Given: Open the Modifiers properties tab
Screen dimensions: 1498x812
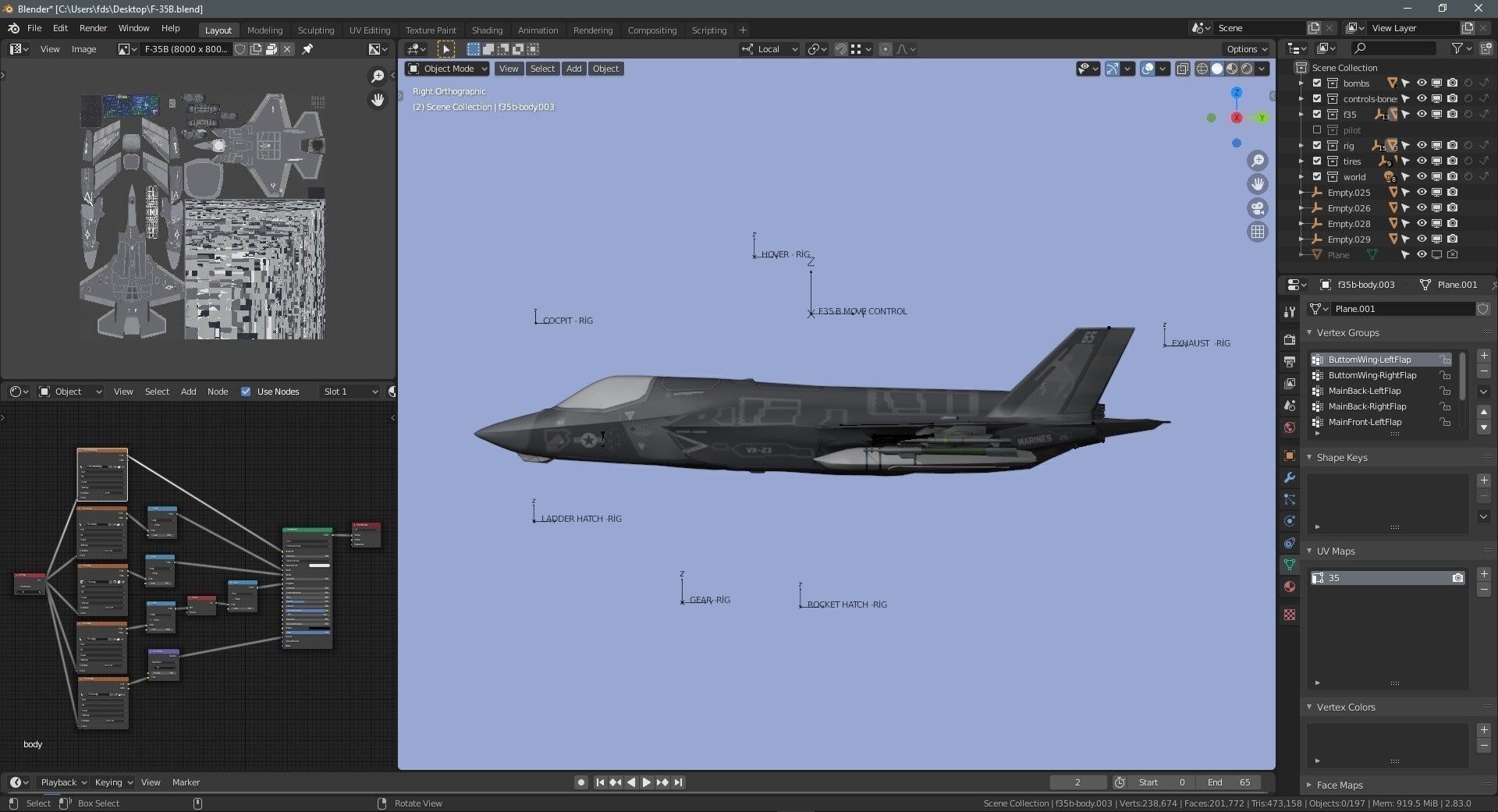Looking at the screenshot, I should click(1290, 477).
